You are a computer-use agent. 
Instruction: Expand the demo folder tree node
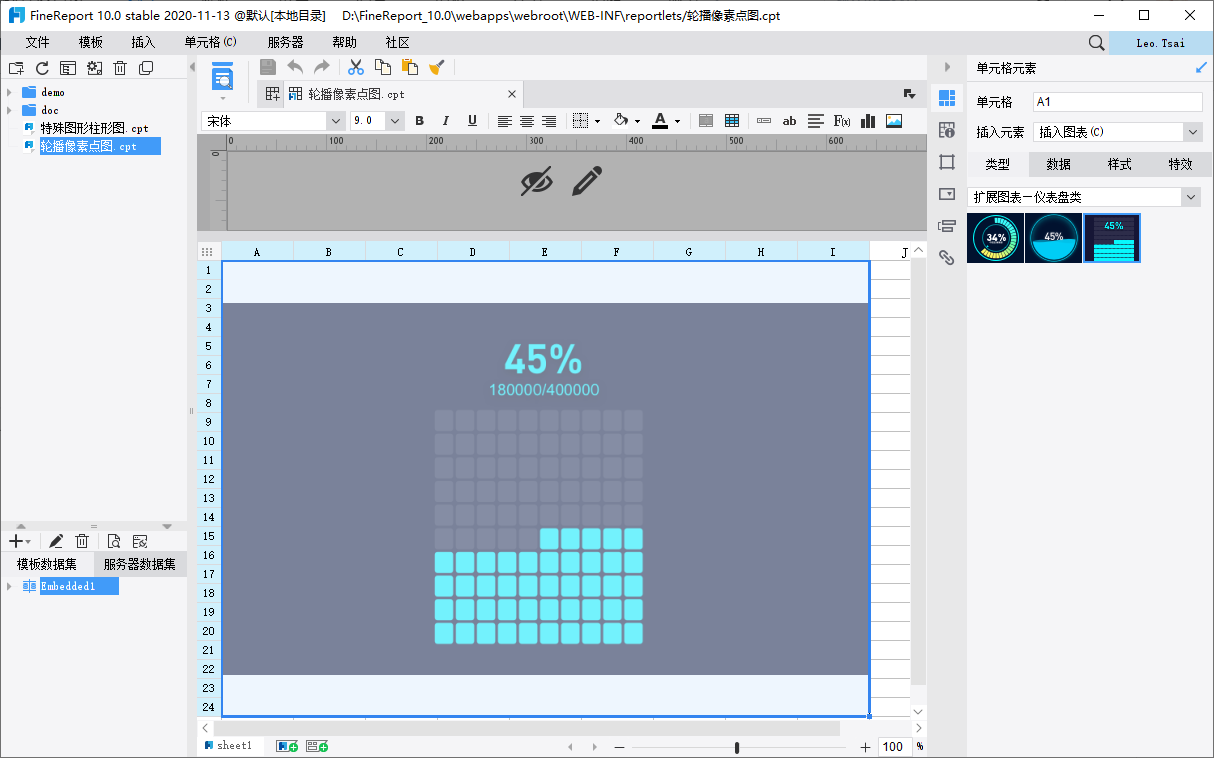click(x=9, y=92)
